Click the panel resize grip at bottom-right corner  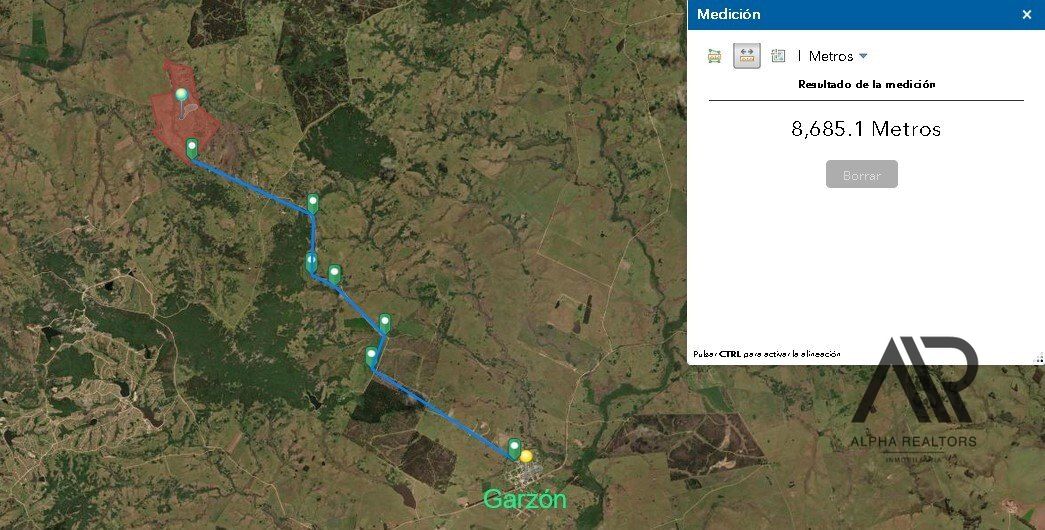1038,359
